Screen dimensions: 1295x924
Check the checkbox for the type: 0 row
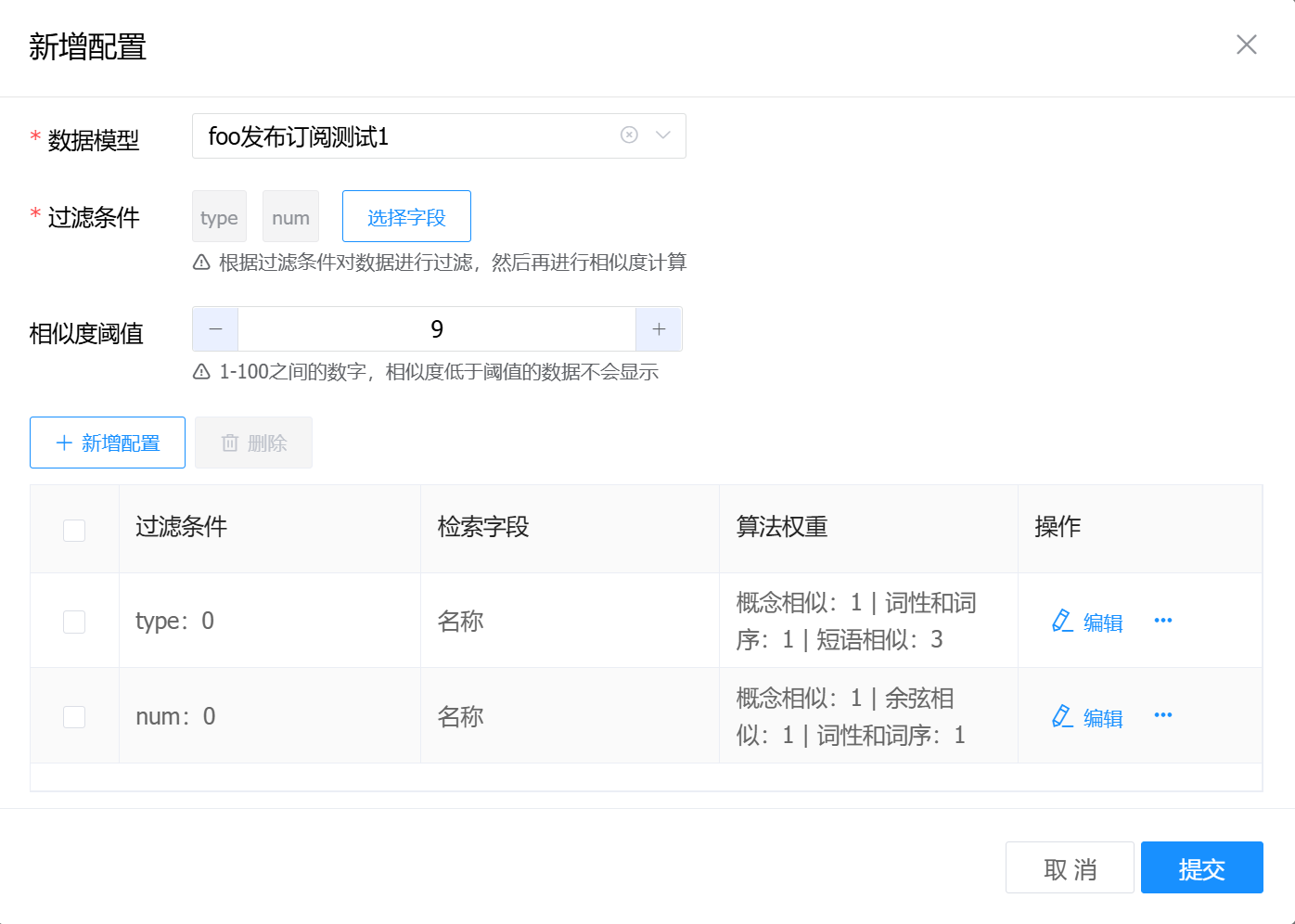[74, 622]
